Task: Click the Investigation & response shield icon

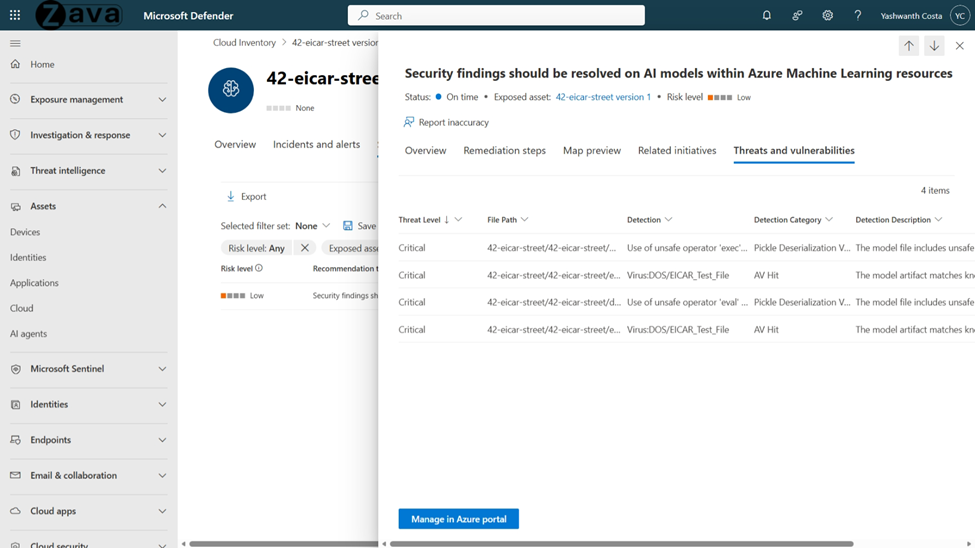Action: pyautogui.click(x=16, y=135)
